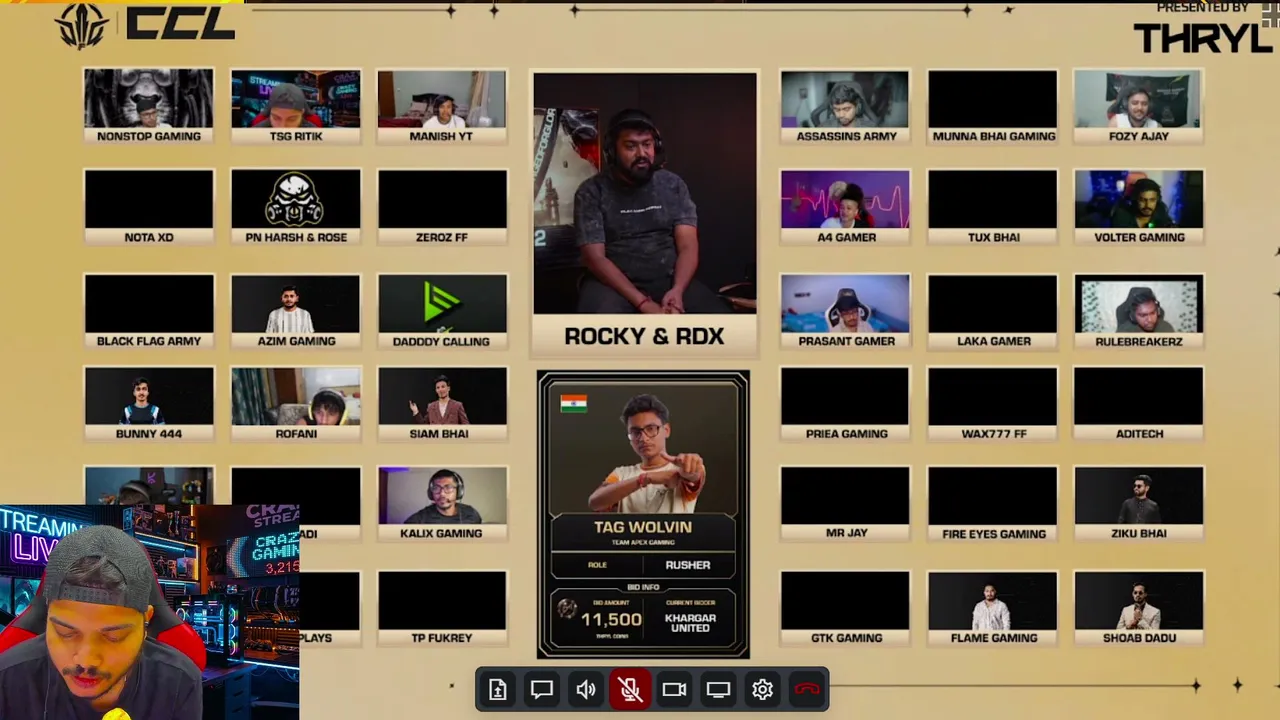1280x720 pixels.
Task: Open call settings gear icon
Action: [762, 689]
